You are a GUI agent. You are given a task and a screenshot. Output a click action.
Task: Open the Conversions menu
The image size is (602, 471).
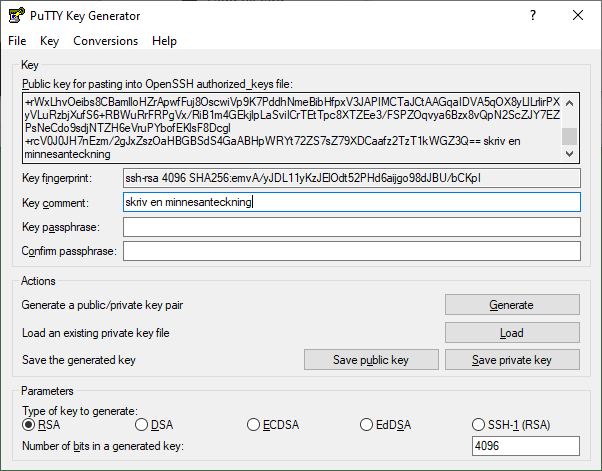pyautogui.click(x=106, y=41)
